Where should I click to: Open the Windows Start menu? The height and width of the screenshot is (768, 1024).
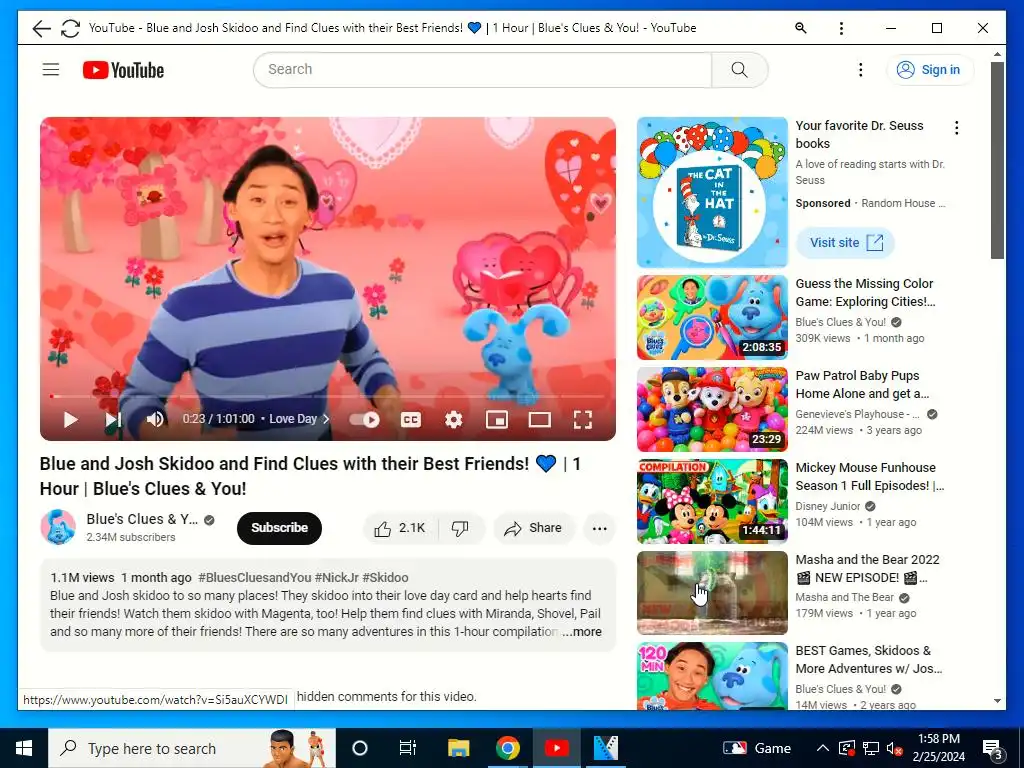[x=24, y=748]
